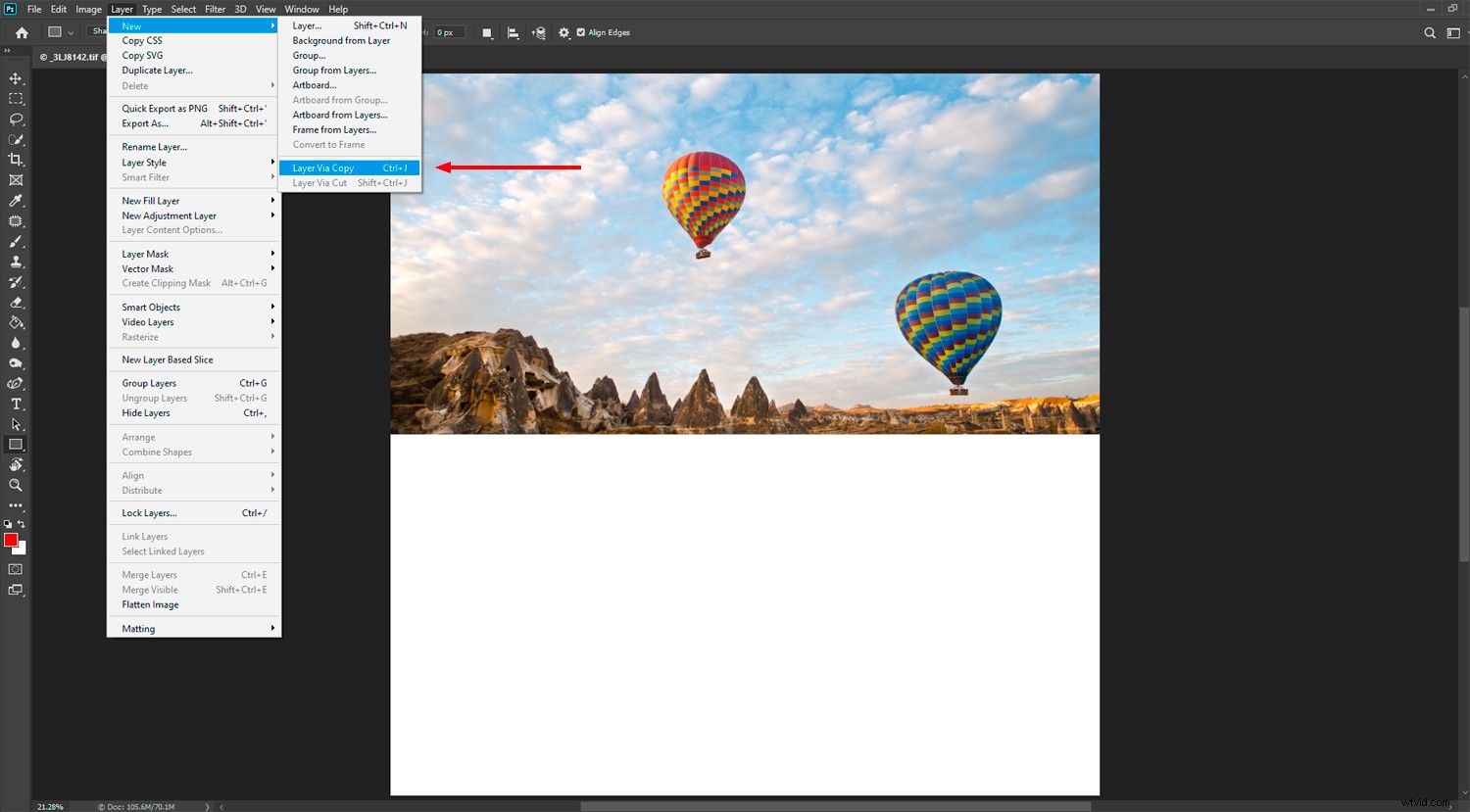This screenshot has width=1470, height=812.
Task: Click the search icon in the options bar
Action: (x=1431, y=31)
